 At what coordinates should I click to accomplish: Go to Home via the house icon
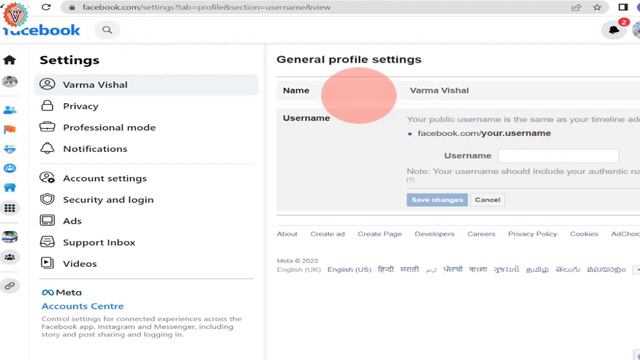click(9, 60)
